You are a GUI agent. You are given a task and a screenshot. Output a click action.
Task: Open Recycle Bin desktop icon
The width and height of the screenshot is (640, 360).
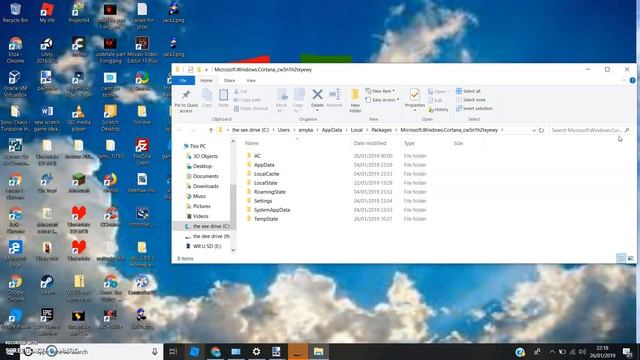[x=15, y=13]
